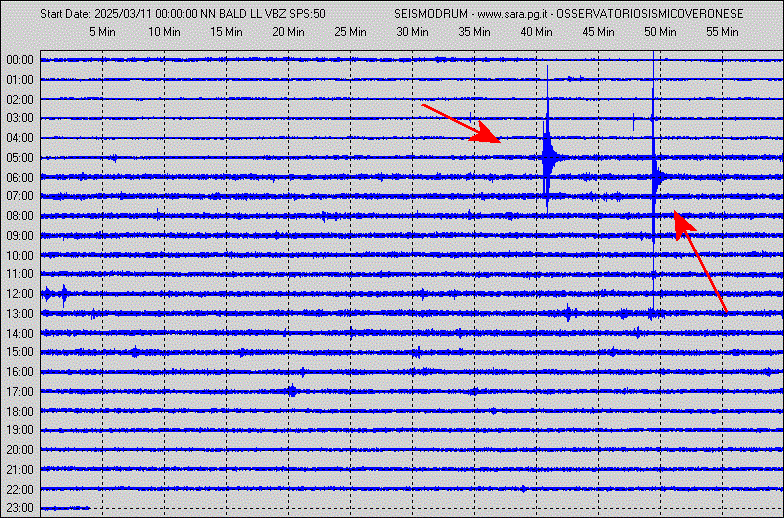Click the 21:00 hour row label
Screen dimensions: 784x518
(x=20, y=470)
